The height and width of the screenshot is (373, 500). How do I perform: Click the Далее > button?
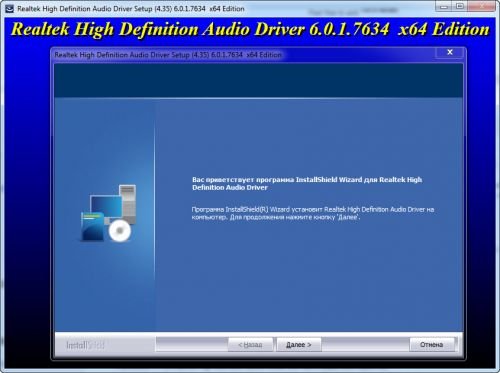pyautogui.click(x=299, y=344)
